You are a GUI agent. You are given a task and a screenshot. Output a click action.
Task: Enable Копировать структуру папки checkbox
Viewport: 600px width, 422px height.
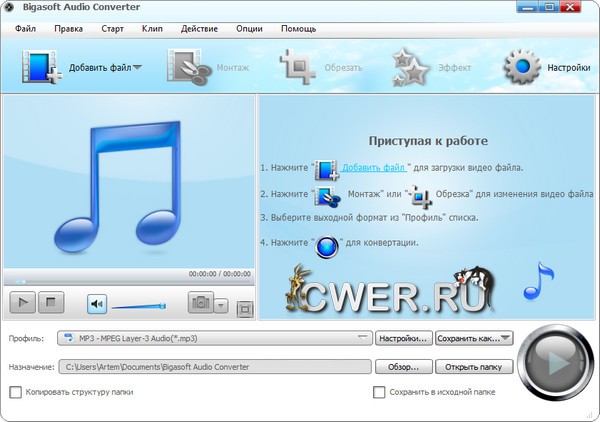pos(15,392)
